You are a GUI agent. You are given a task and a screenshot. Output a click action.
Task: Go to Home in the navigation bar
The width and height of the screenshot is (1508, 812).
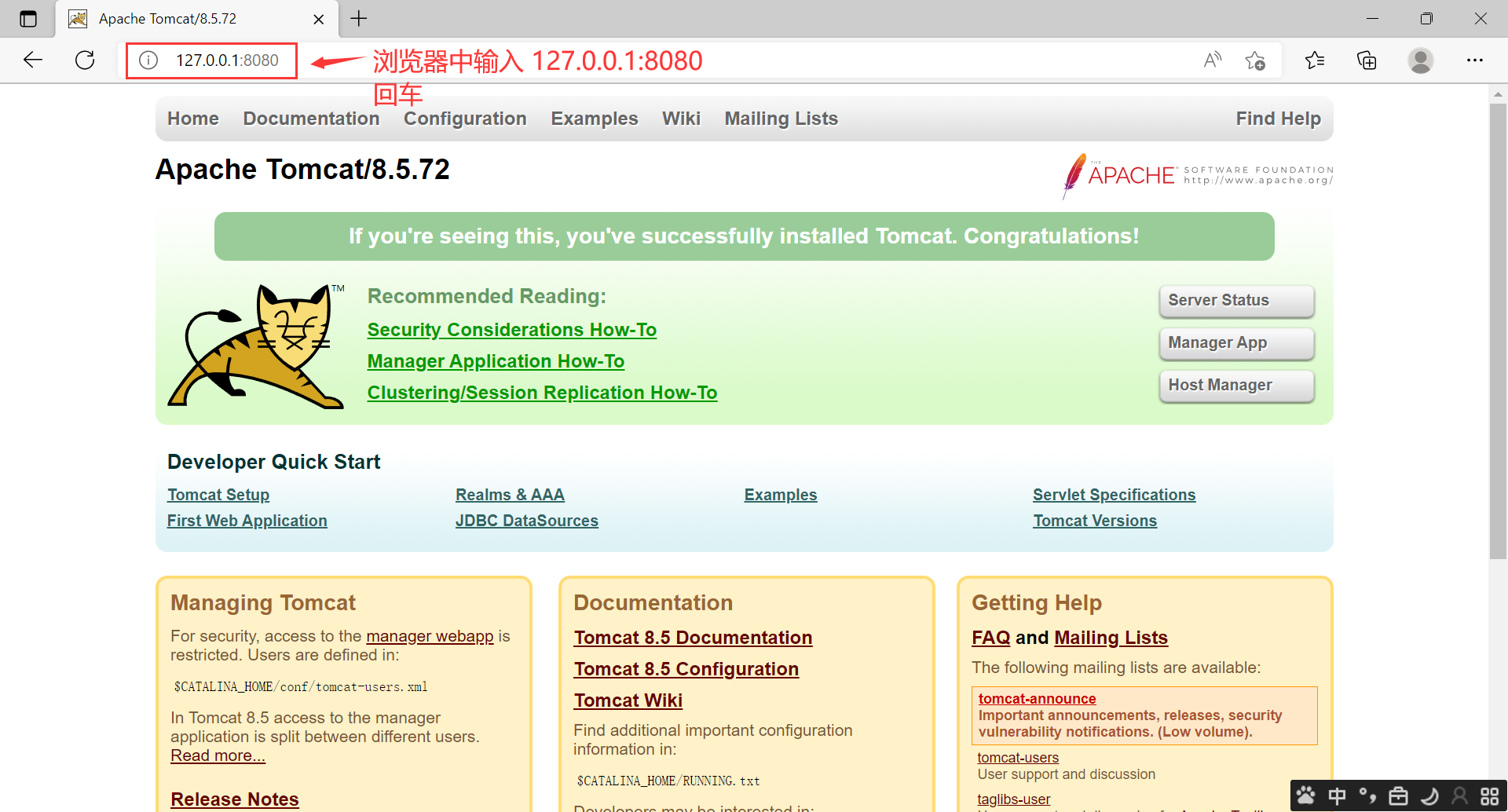(193, 119)
